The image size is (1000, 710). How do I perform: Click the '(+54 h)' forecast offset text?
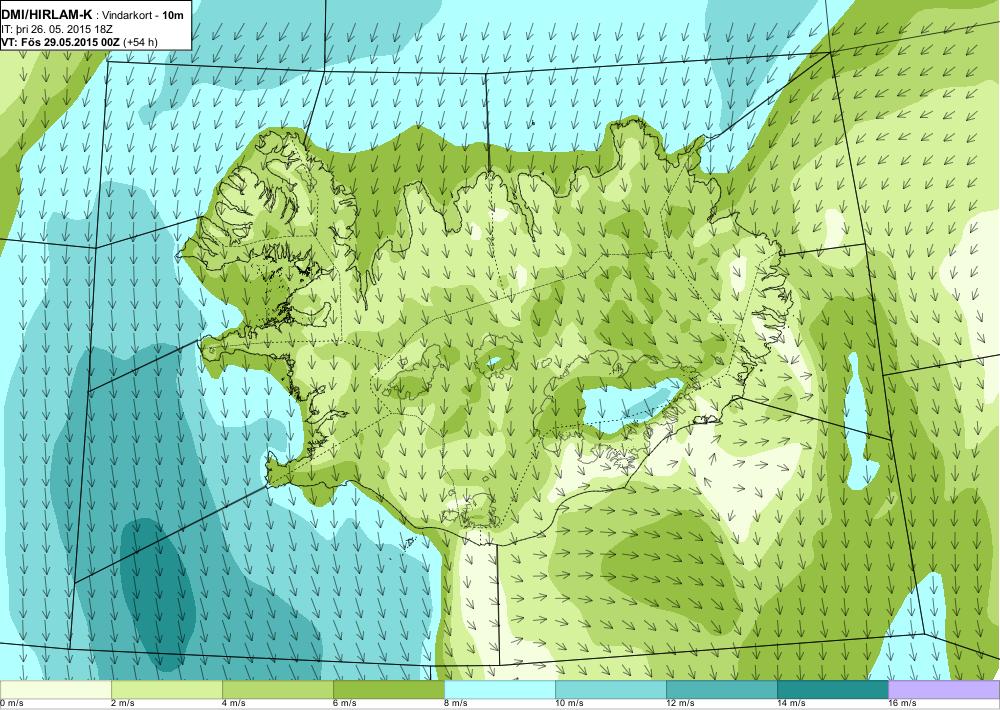point(141,42)
